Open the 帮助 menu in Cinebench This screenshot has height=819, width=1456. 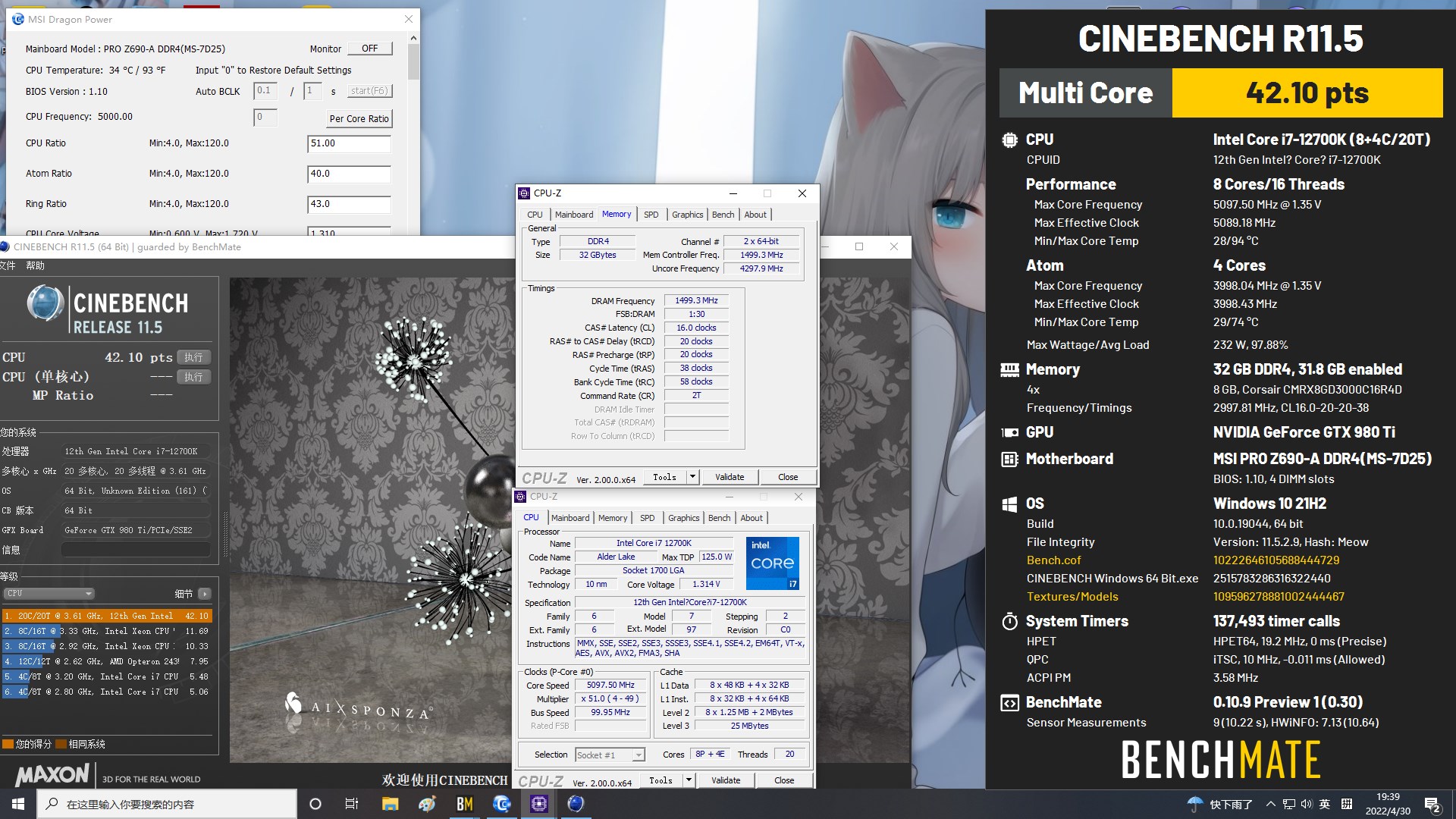tap(35, 265)
